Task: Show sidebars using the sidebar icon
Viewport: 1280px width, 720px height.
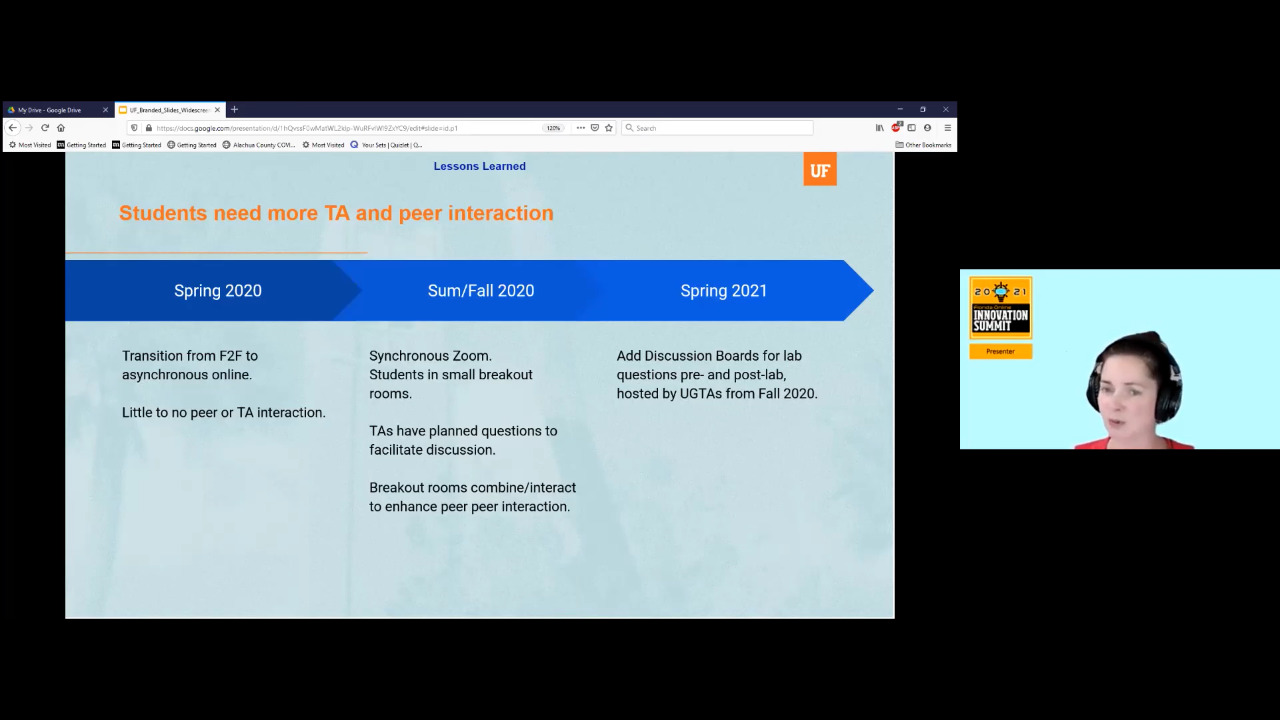Action: point(912,128)
